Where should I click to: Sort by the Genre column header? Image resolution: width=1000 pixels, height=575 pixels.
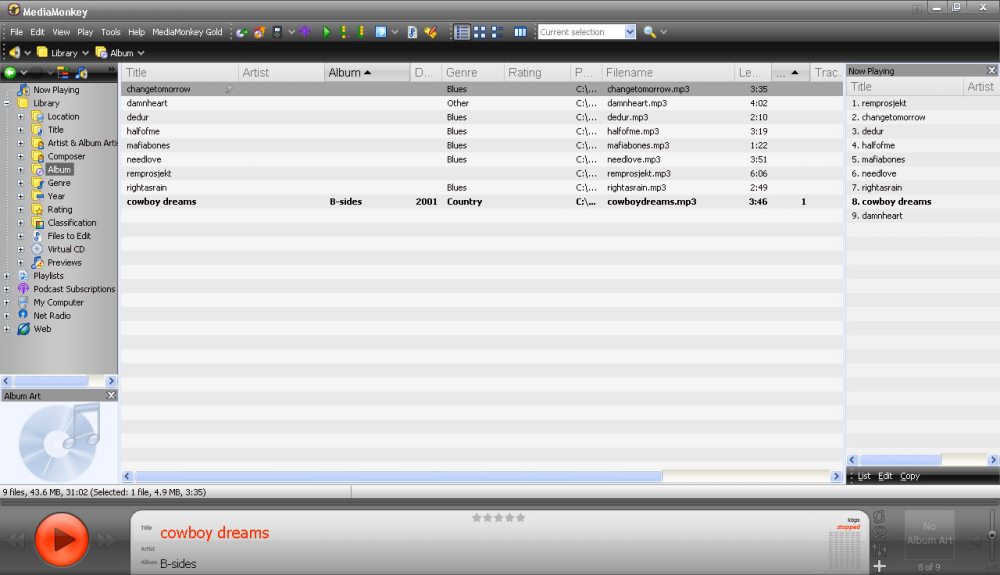[x=473, y=73]
